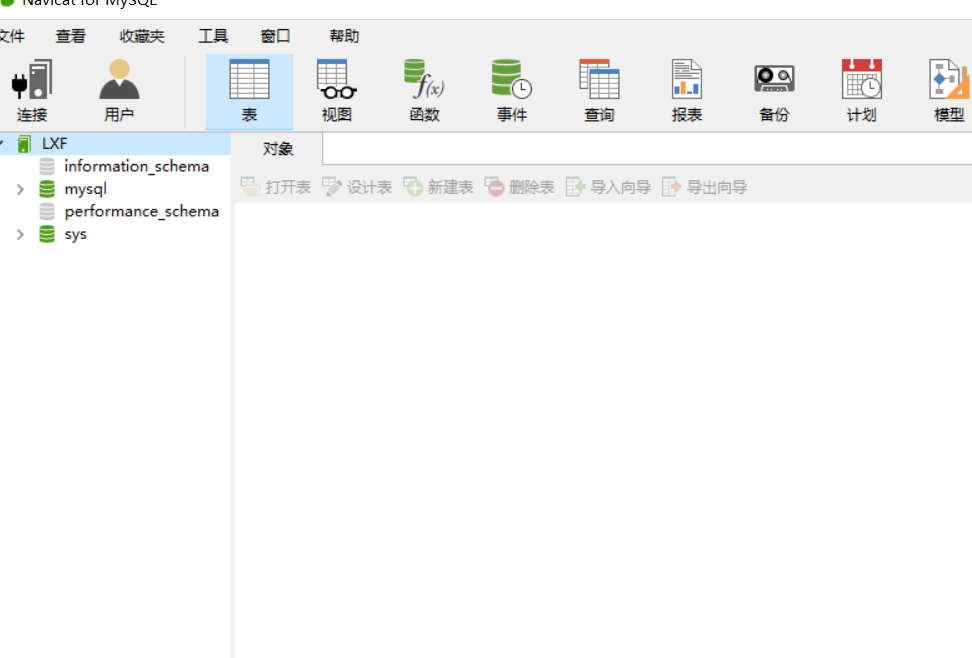972x658 pixels.
Task: Select information_schema in the tree
Action: (x=136, y=166)
